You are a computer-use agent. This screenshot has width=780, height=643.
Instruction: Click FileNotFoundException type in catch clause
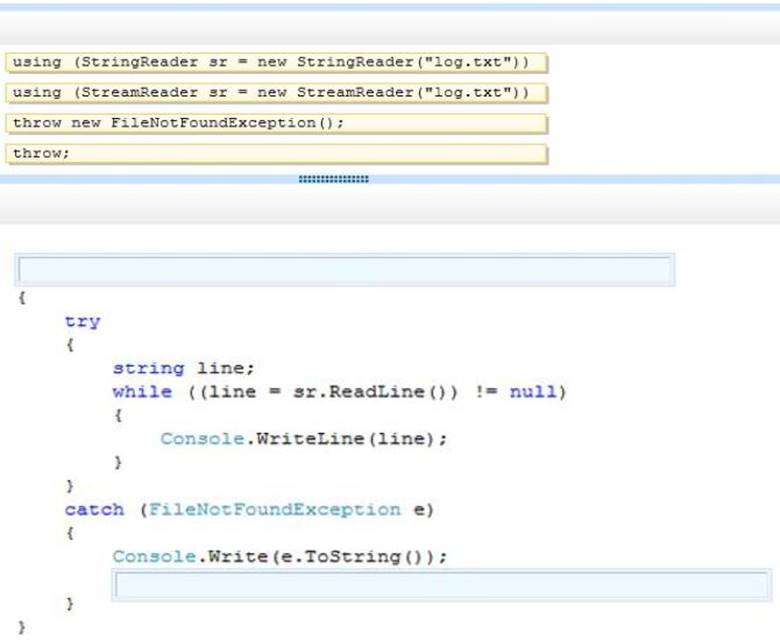pyautogui.click(x=274, y=509)
